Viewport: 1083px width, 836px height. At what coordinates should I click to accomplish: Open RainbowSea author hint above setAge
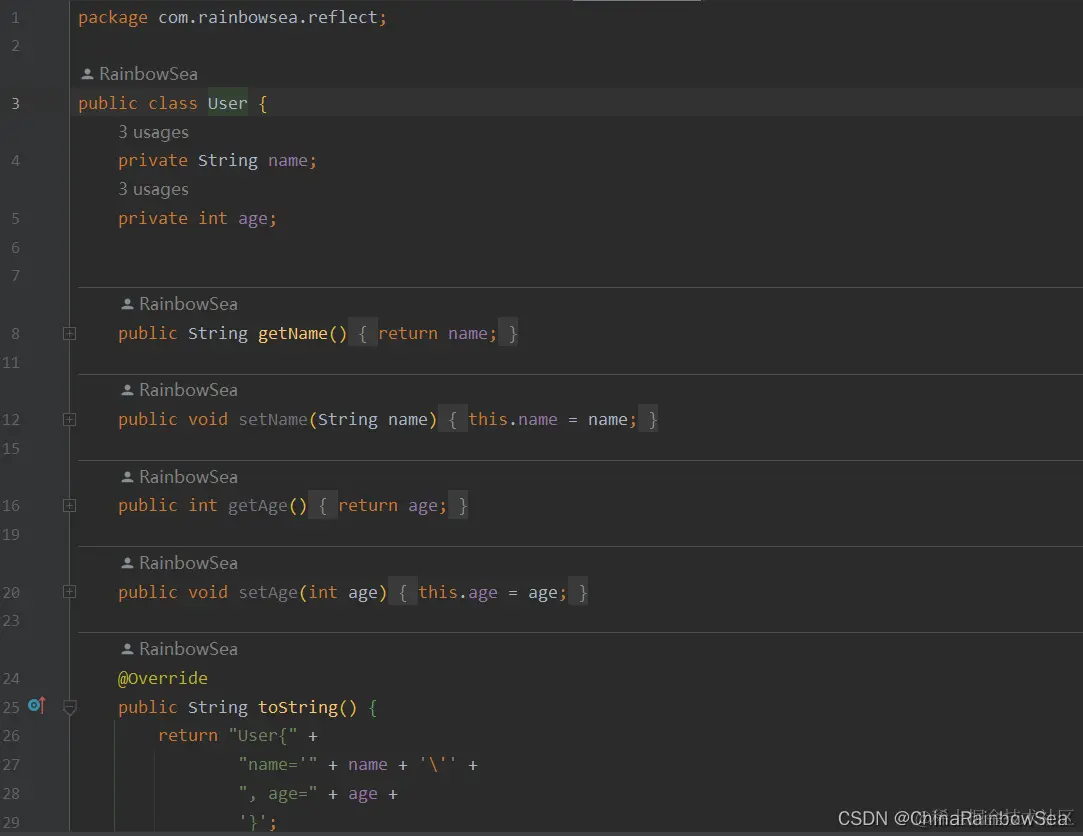pyautogui.click(x=180, y=563)
